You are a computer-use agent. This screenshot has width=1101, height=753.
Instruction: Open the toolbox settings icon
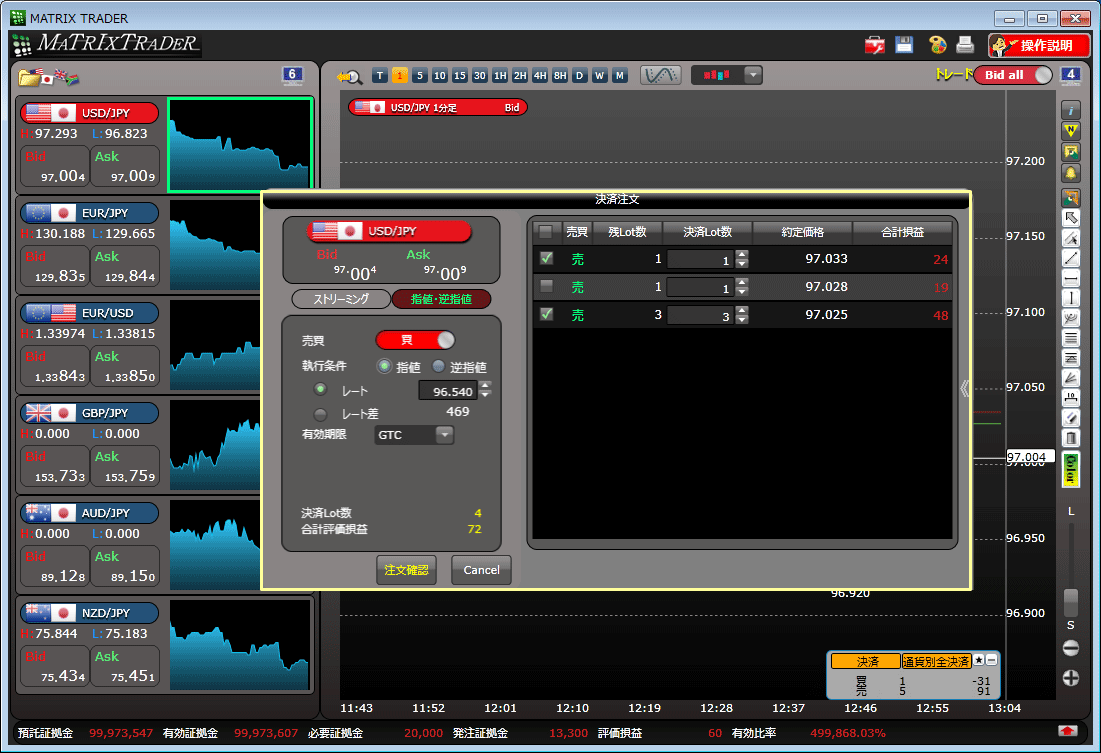pyautogui.click(x=874, y=46)
